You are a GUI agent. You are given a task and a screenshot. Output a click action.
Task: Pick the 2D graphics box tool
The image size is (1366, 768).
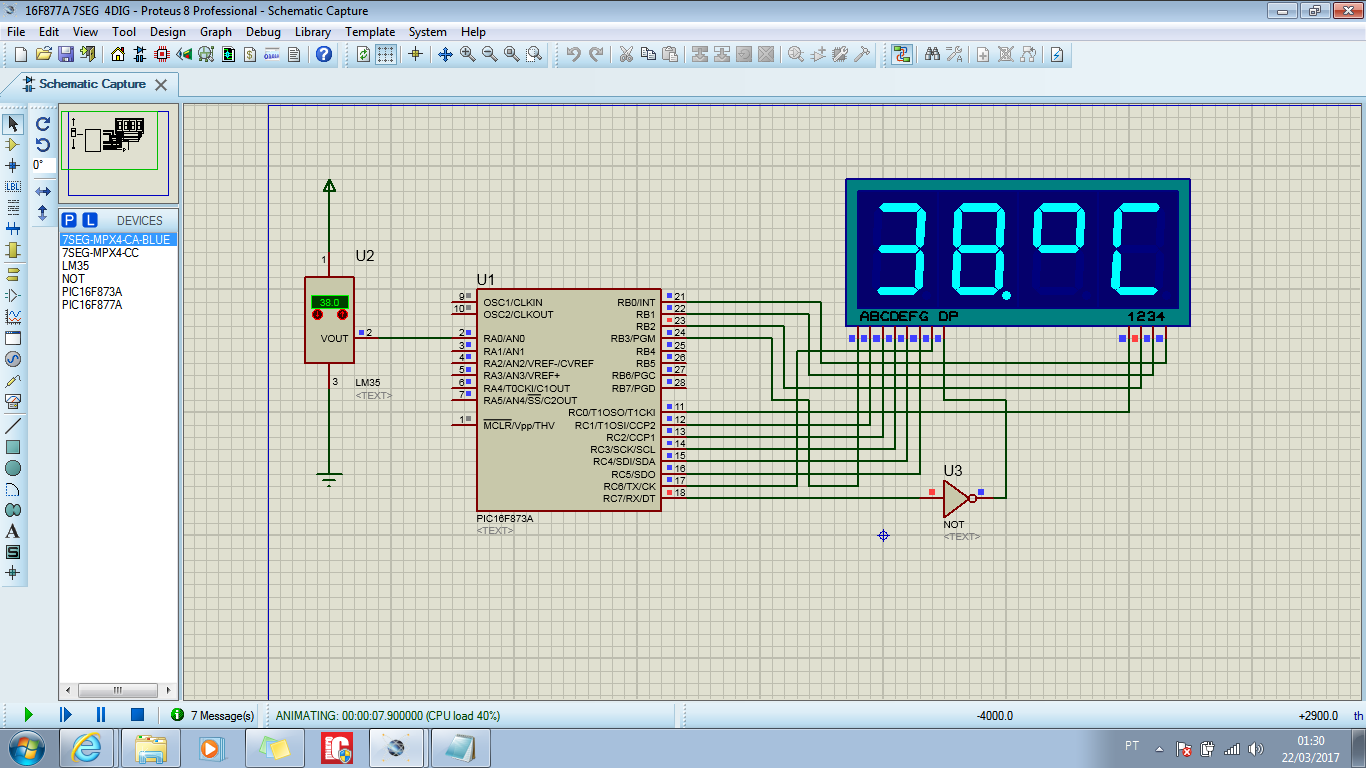click(13, 446)
